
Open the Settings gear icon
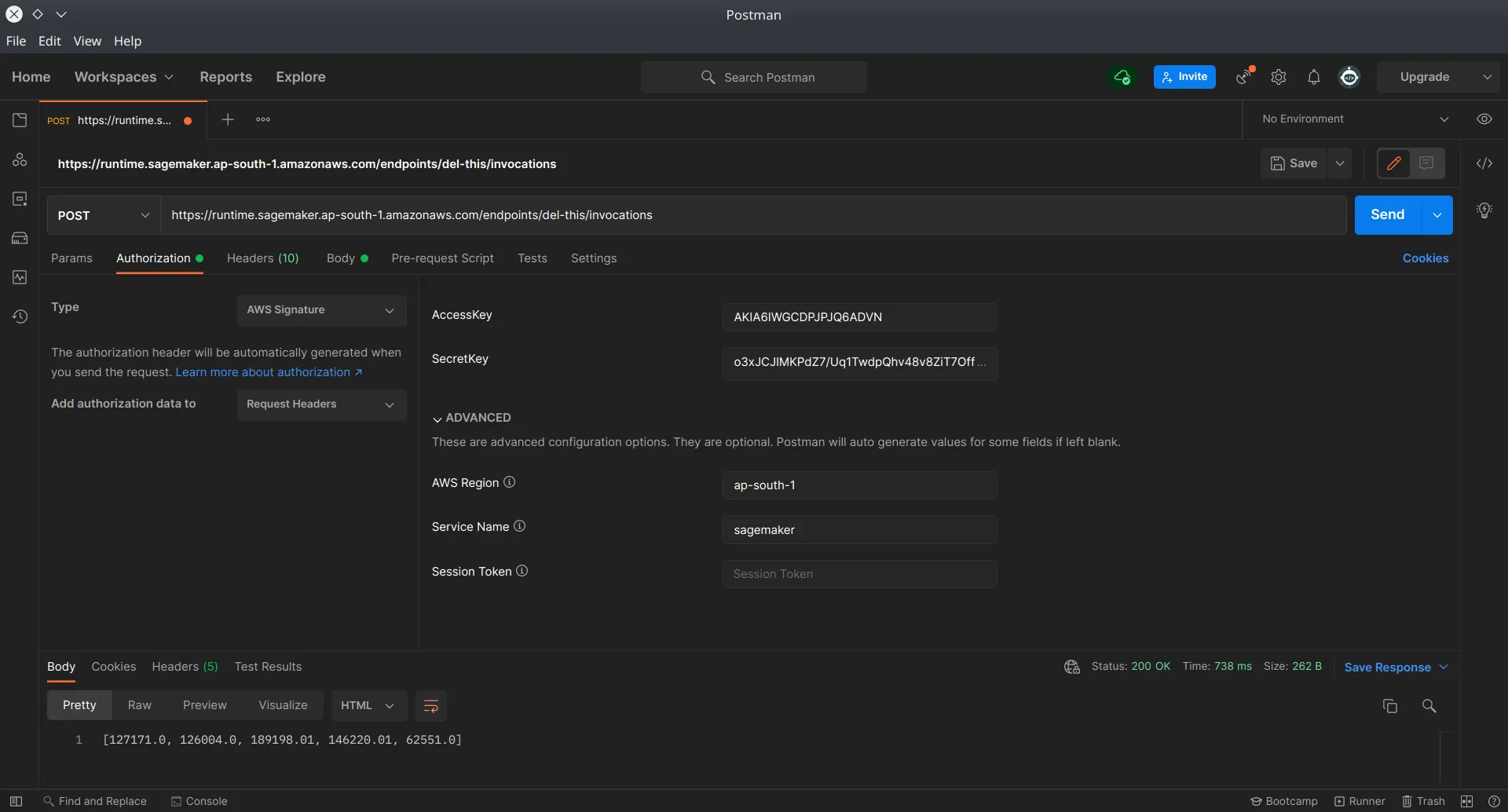point(1279,77)
